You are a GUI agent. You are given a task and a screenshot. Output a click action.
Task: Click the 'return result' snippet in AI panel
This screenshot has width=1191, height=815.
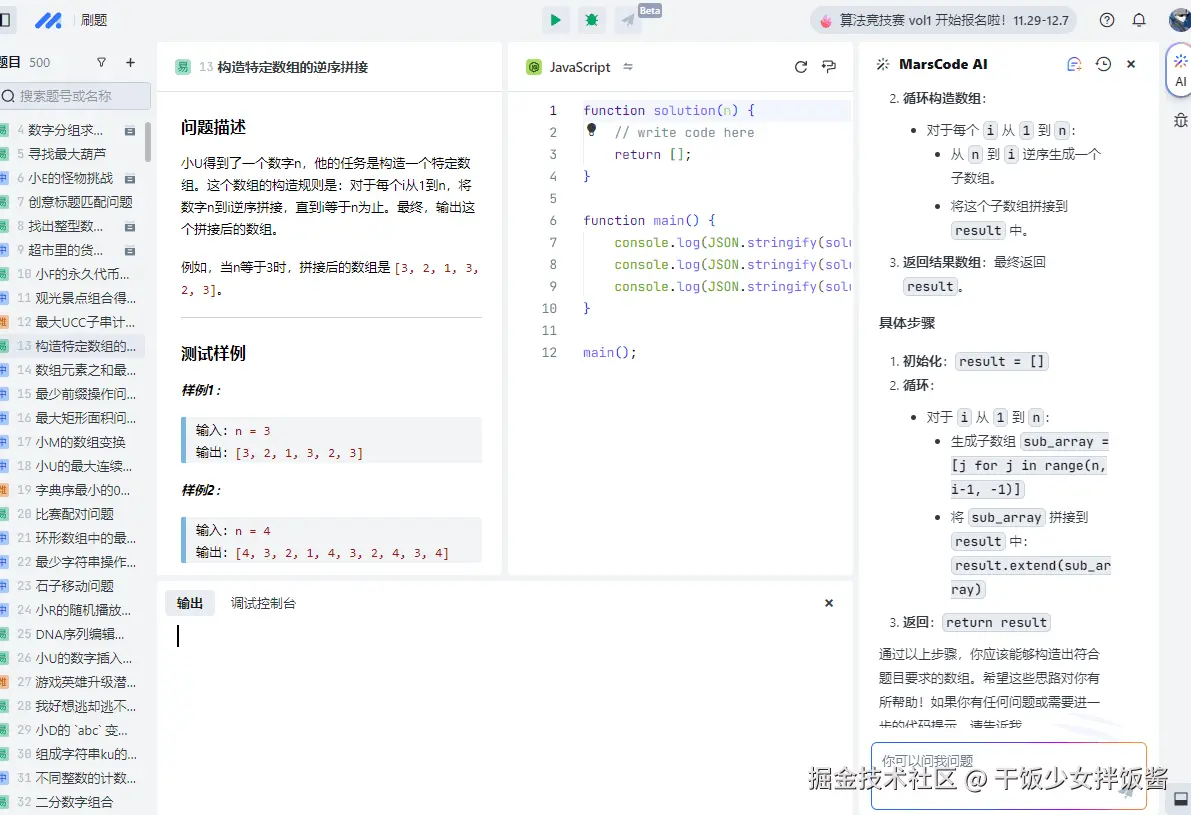pyautogui.click(x=996, y=623)
